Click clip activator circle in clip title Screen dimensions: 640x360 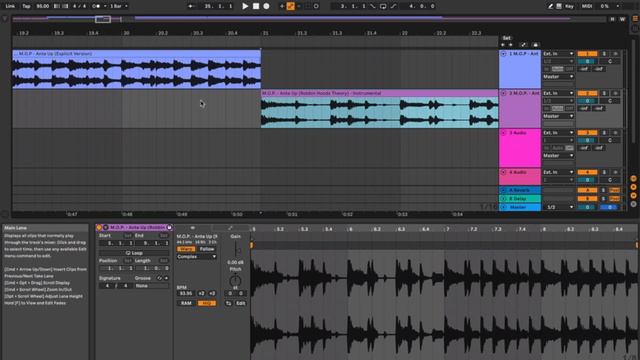(100, 227)
